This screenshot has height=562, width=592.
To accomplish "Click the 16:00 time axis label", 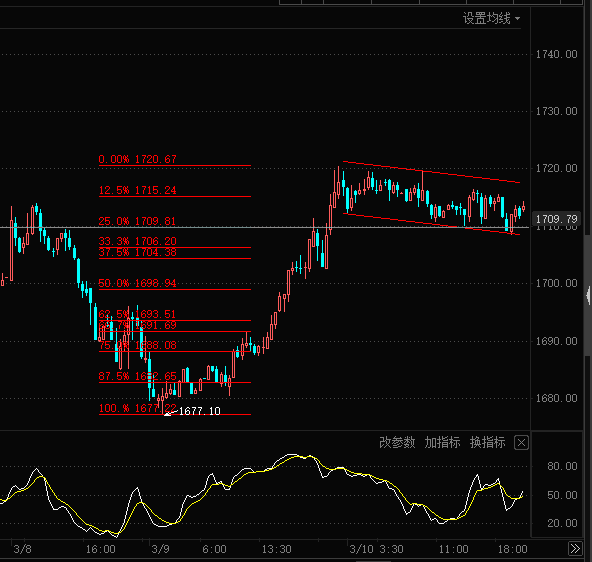I will click(x=100, y=549).
